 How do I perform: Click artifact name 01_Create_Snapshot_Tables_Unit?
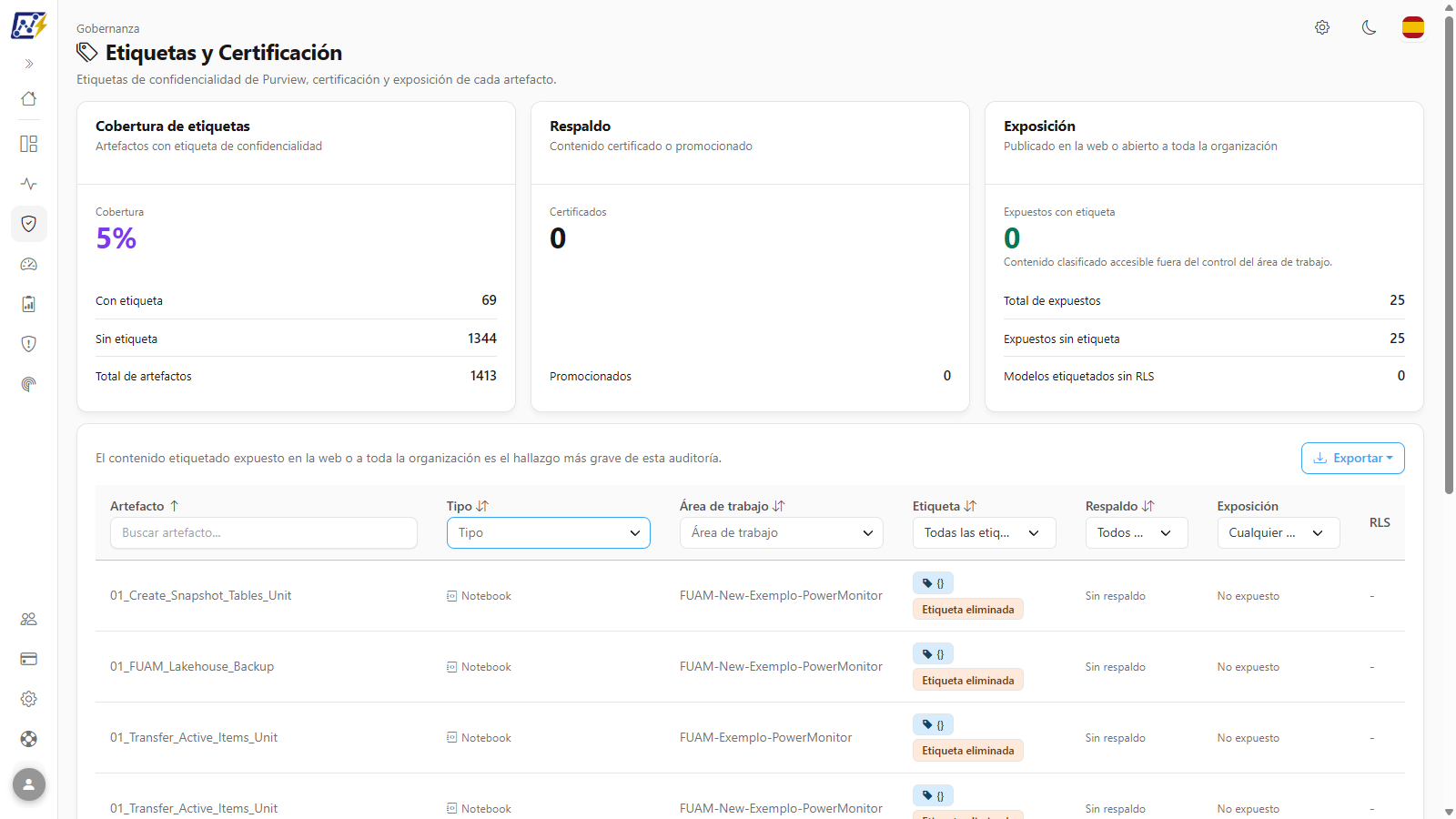(201, 596)
